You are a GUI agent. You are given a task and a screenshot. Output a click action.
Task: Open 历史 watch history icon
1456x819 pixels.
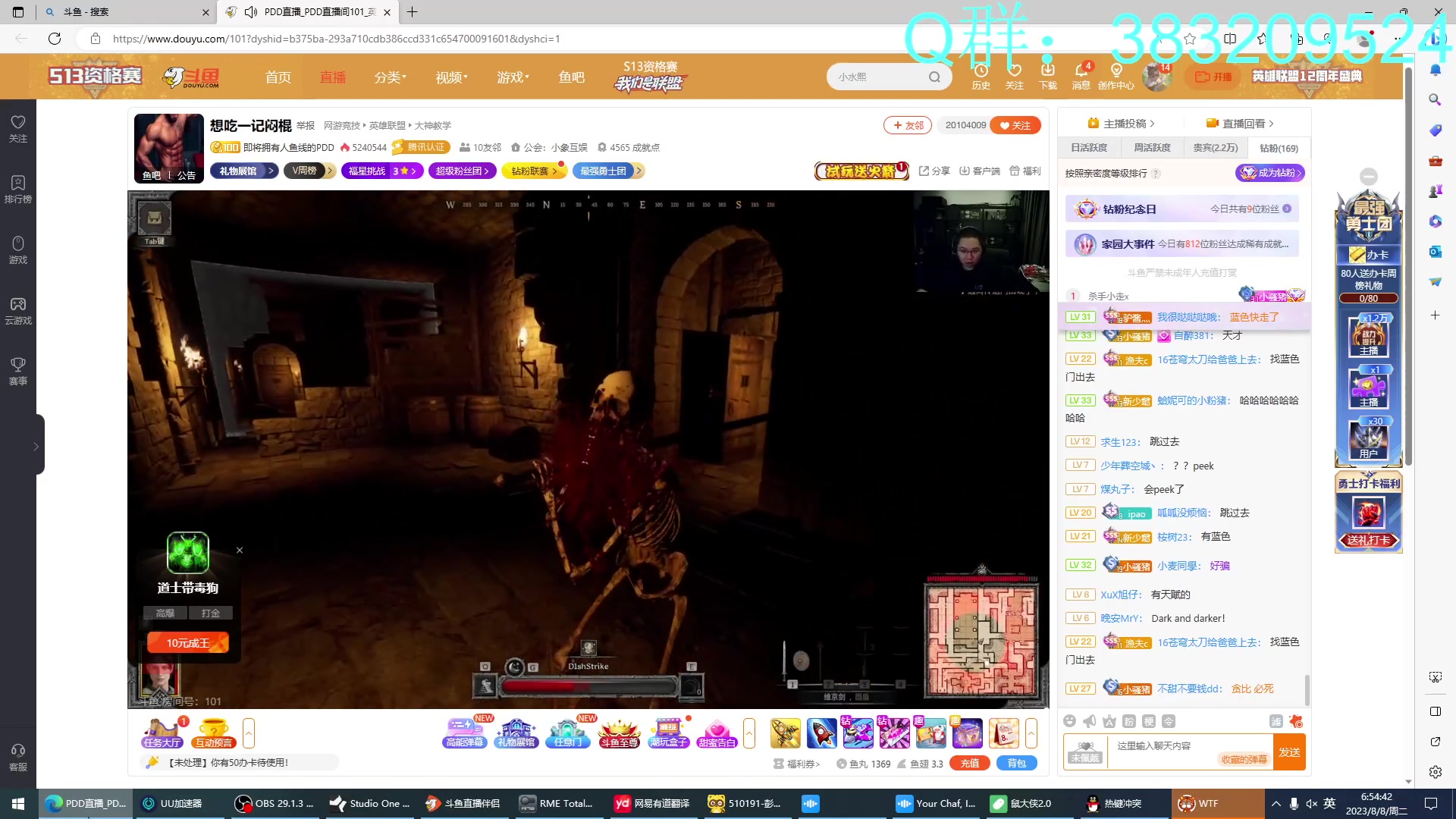[x=981, y=76]
